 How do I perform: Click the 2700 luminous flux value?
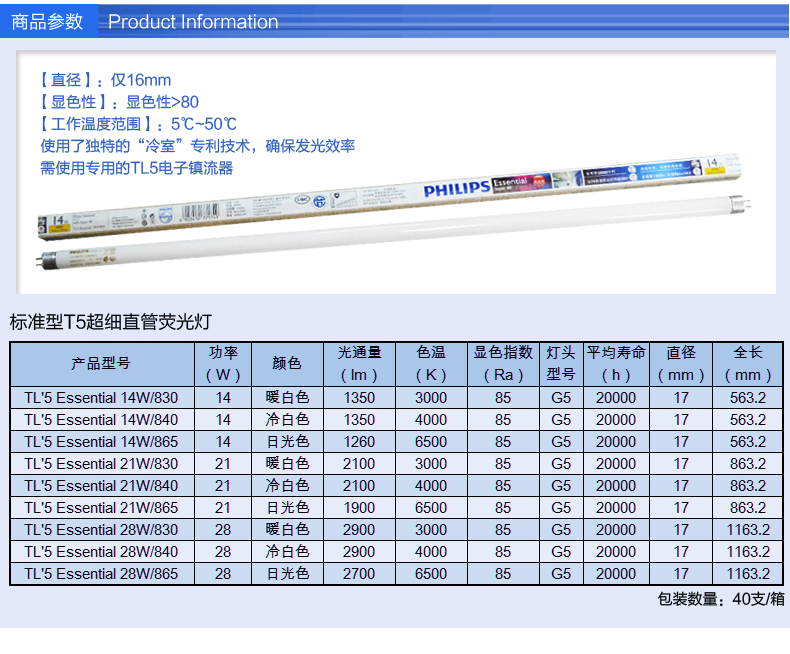coord(359,574)
